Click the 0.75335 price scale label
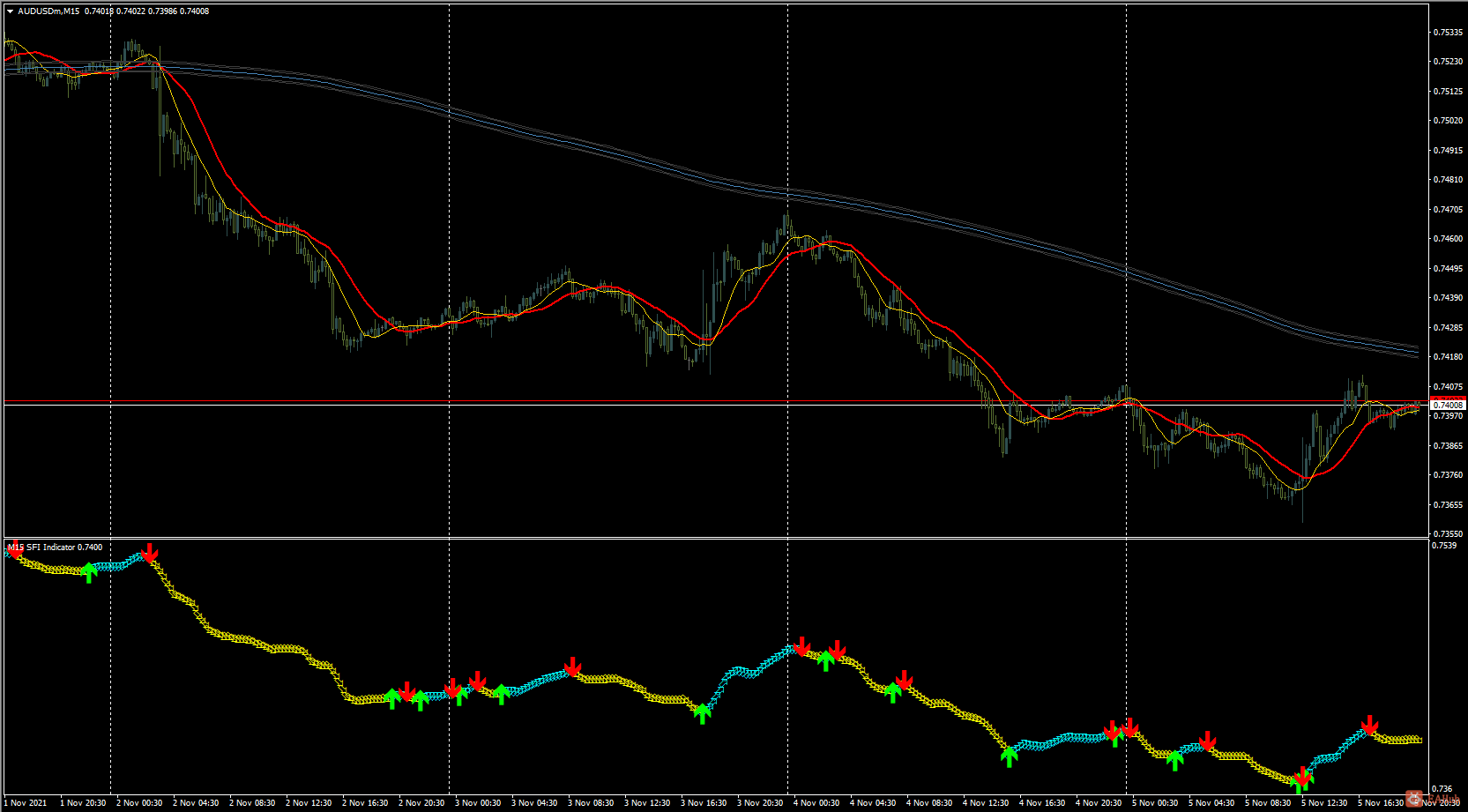The height and width of the screenshot is (812, 1468). pyautogui.click(x=1449, y=33)
